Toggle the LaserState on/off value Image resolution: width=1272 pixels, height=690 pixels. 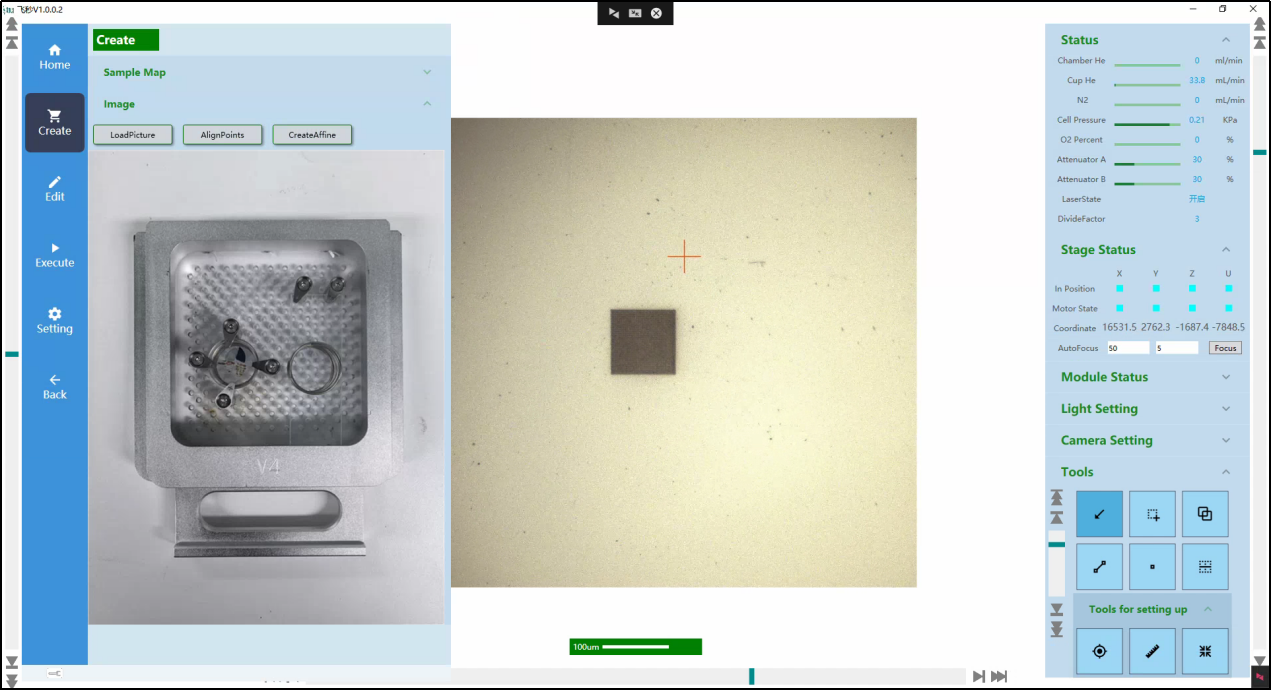pyautogui.click(x=1196, y=199)
